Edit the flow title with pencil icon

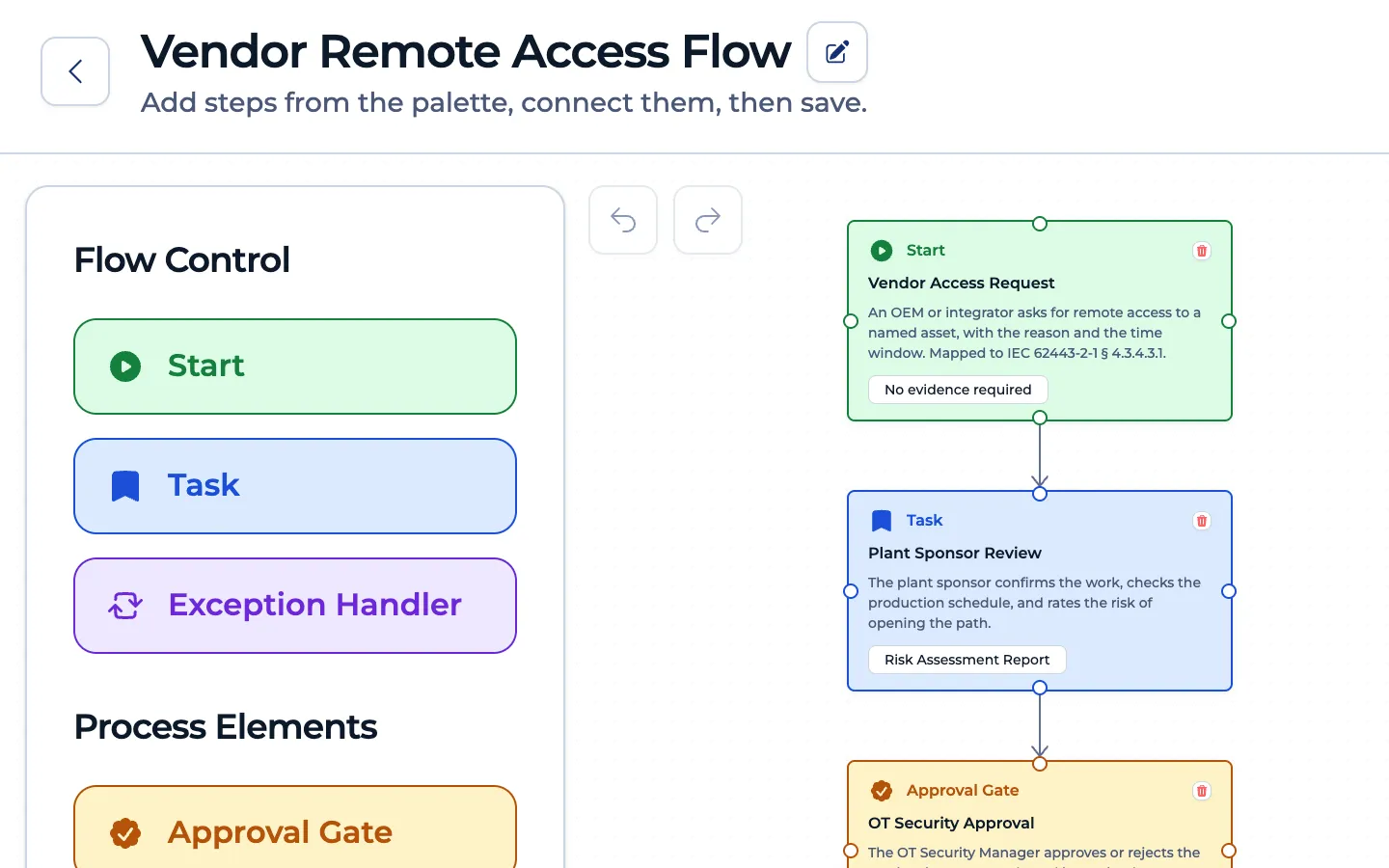(x=837, y=52)
